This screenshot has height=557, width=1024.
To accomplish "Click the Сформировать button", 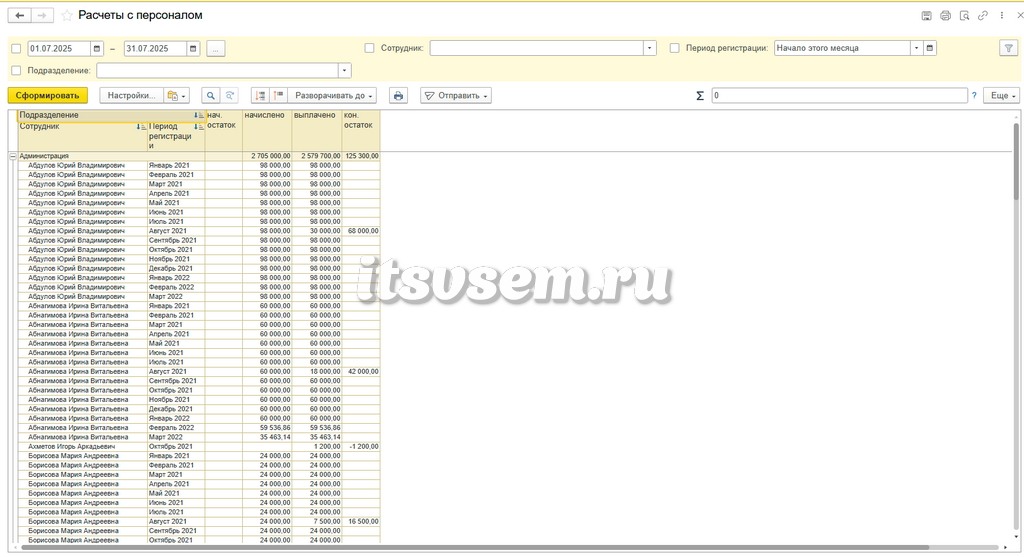I will coord(48,95).
